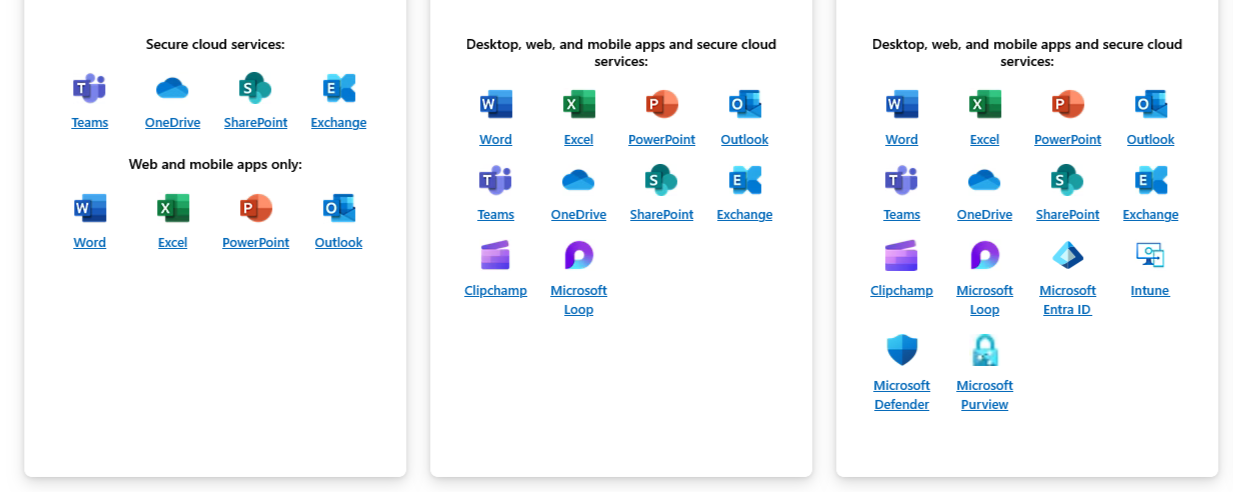Open the Microsoft Entra ID link
The height and width of the screenshot is (492, 1233).
[x=1068, y=300]
